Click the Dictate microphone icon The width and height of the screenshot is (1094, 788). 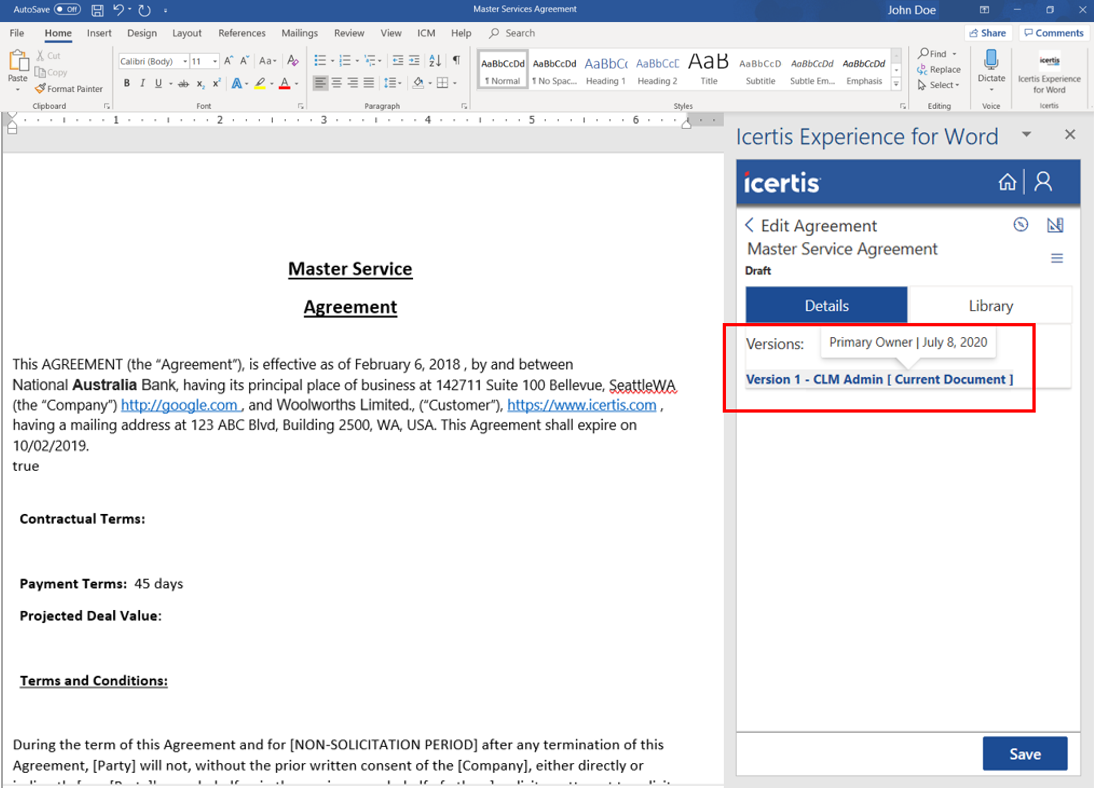991,60
